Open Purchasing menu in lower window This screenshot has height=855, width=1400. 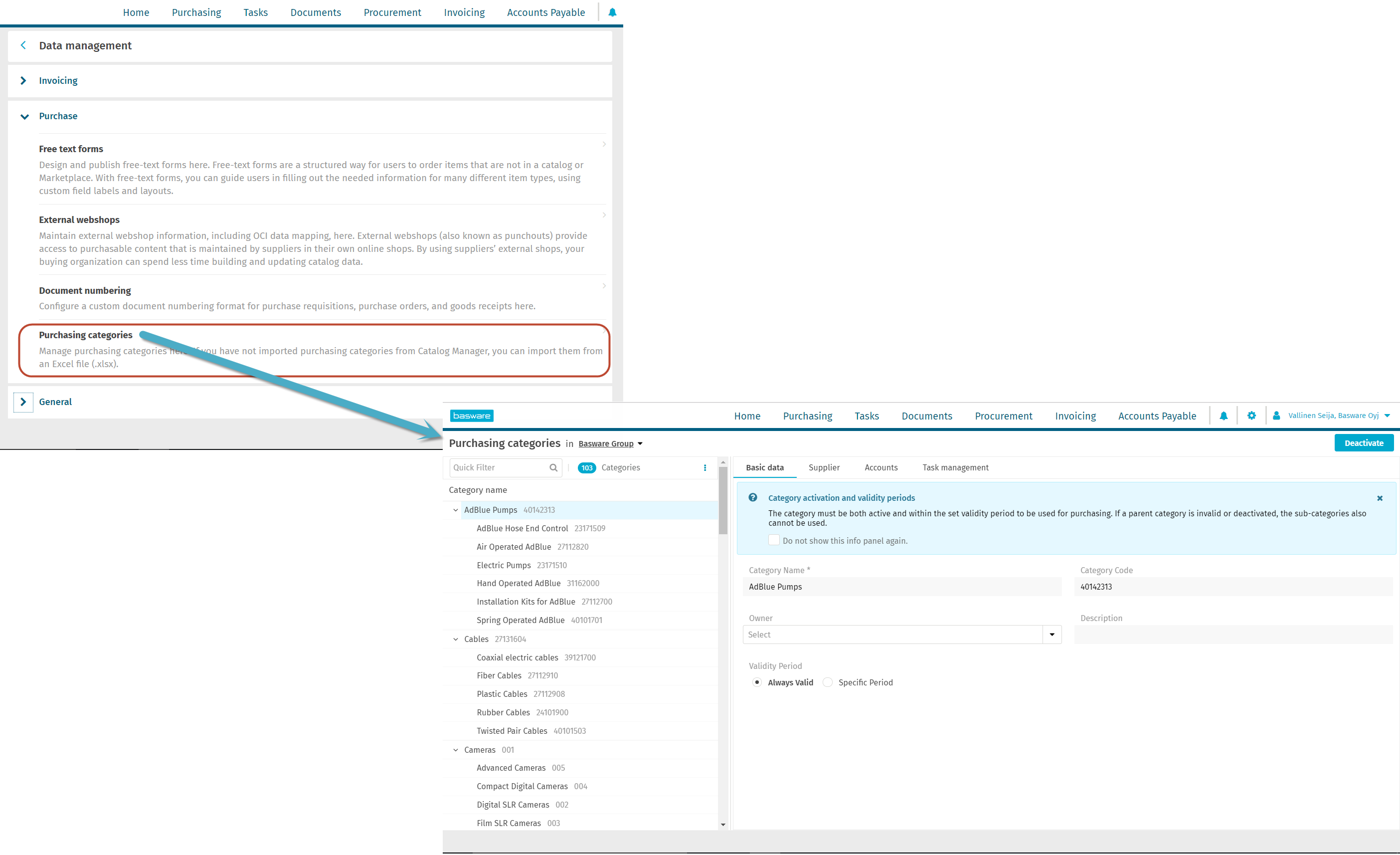pyautogui.click(x=807, y=416)
